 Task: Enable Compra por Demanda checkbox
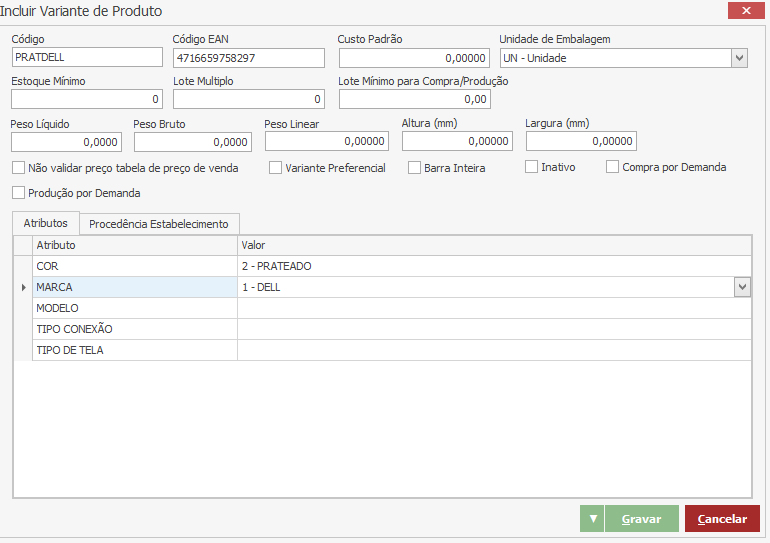pos(613,167)
